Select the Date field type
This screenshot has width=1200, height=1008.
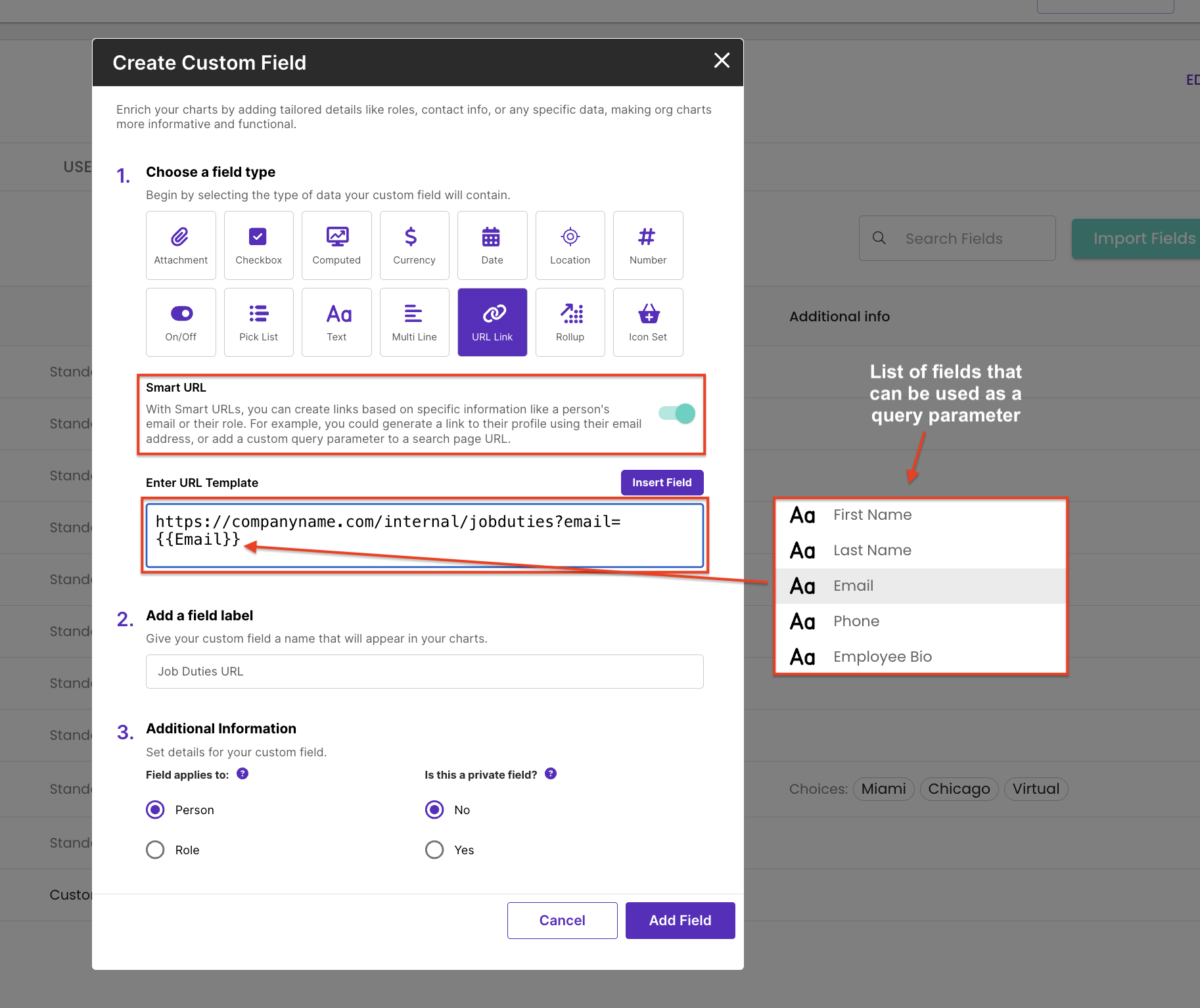492,245
